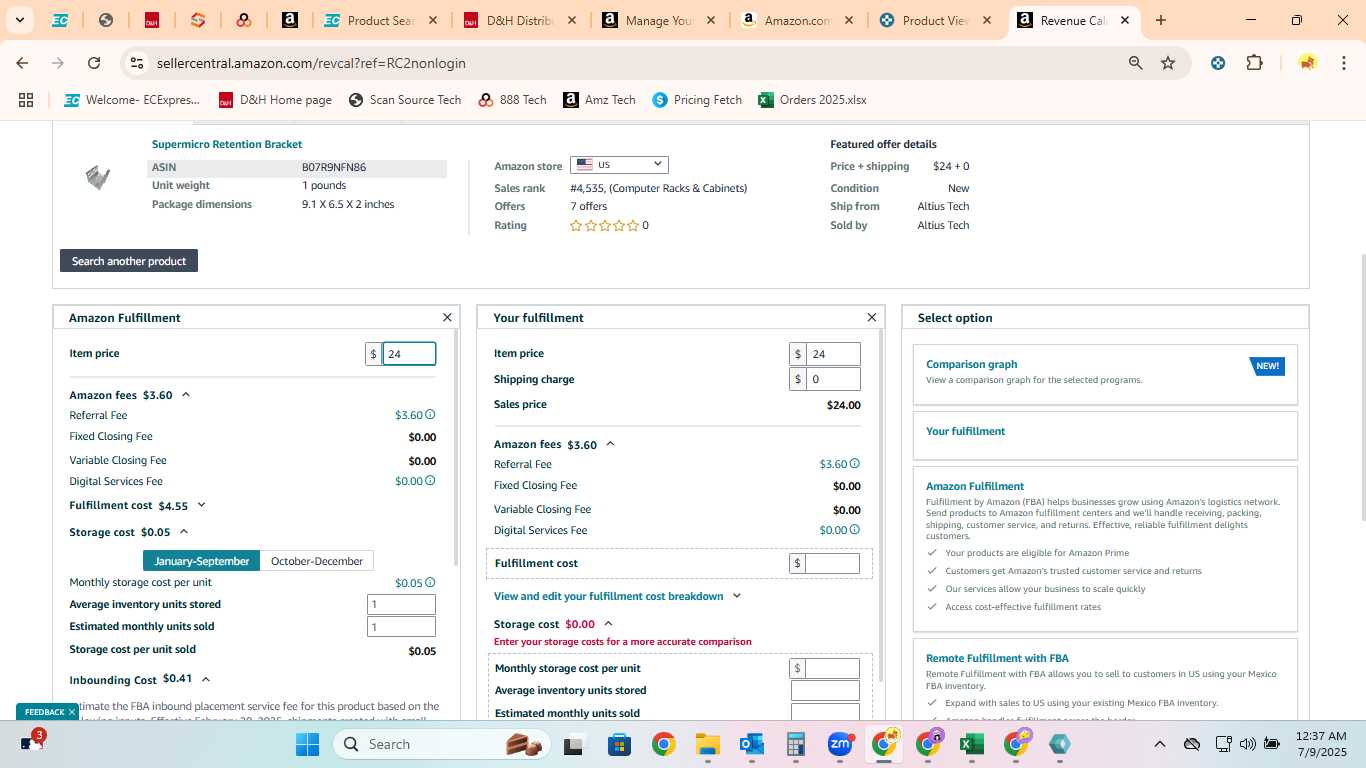This screenshot has width=1366, height=768.
Task: Open Orders 2025.xlsx bookmark
Action: point(812,100)
